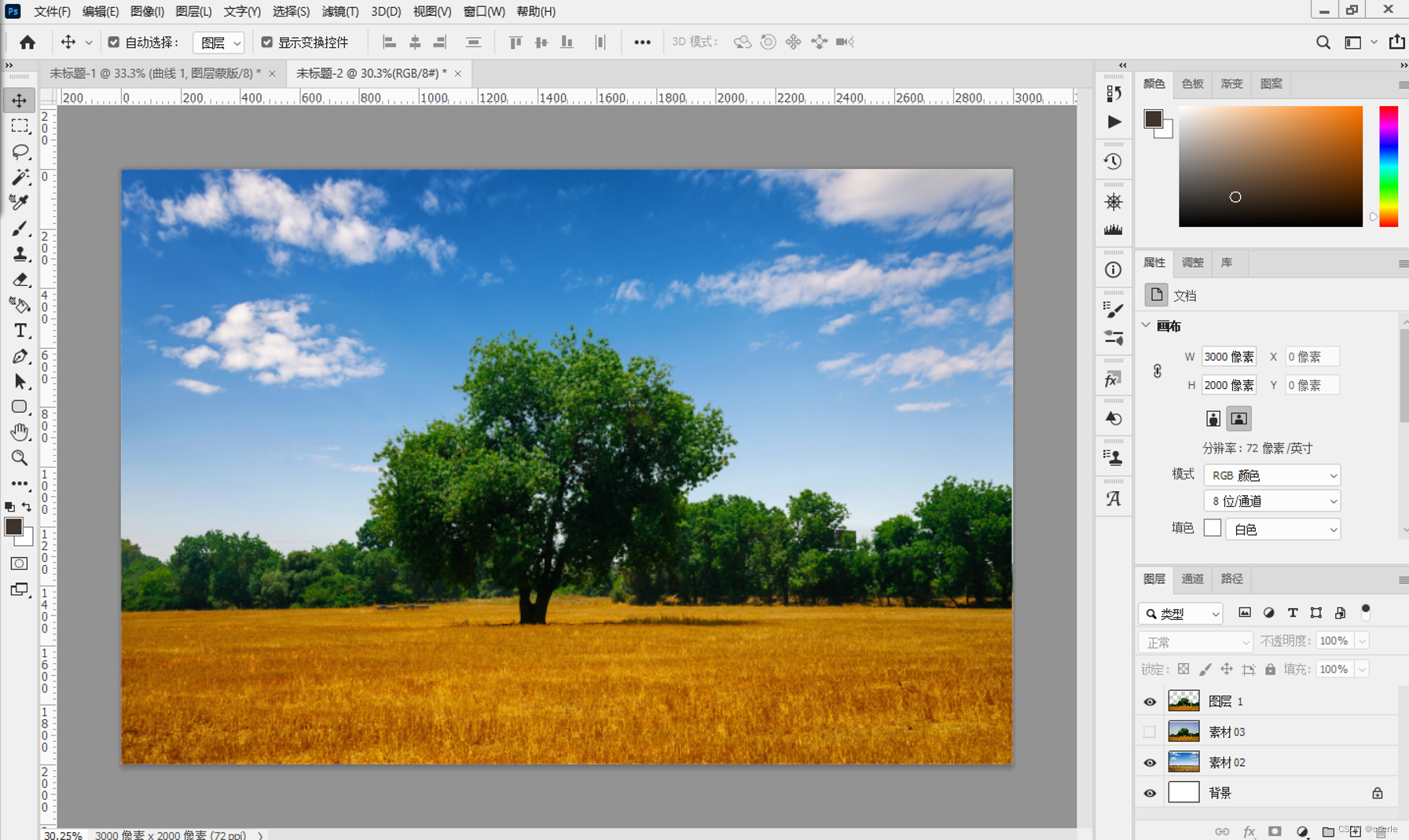This screenshot has height=840, width=1409.
Task: Toggle lock all for layer
Action: 1270,669
